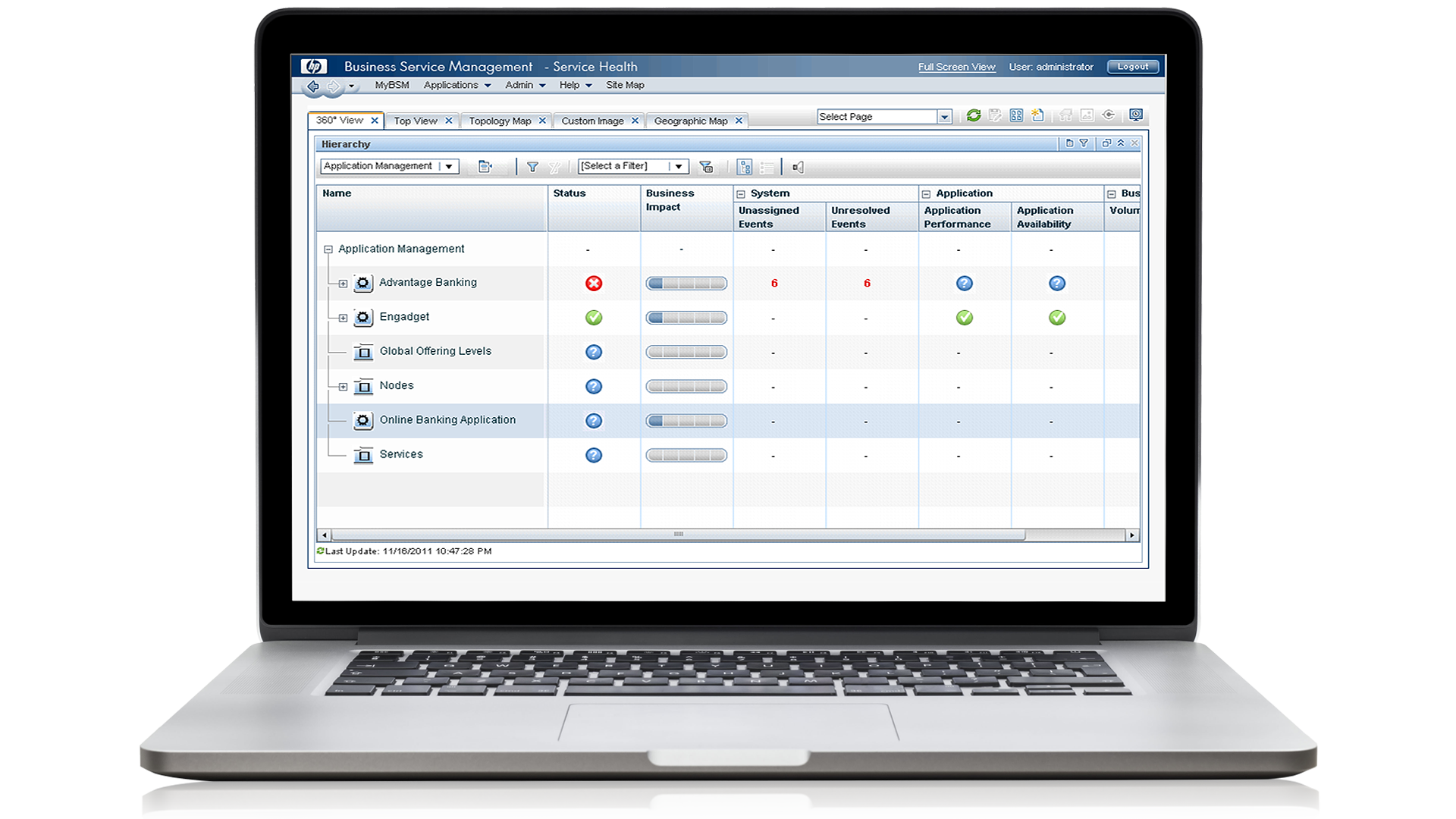Screen dimensions: 1456x819
Task: Click the monitor display icon in page toolbar
Action: tap(1136, 115)
